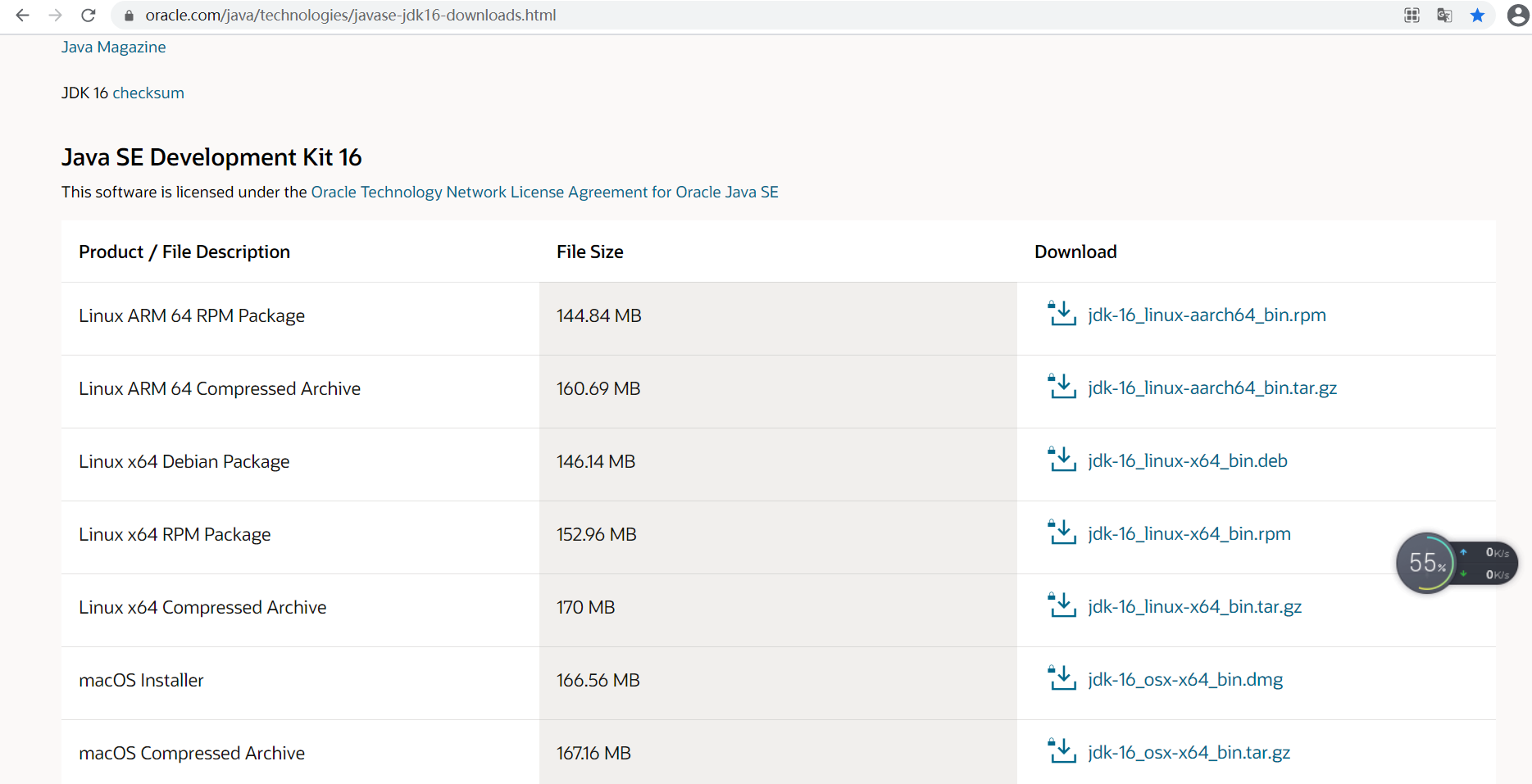Open the browser profile avatar
Screen dimensions: 1532x784
pos(1517,15)
